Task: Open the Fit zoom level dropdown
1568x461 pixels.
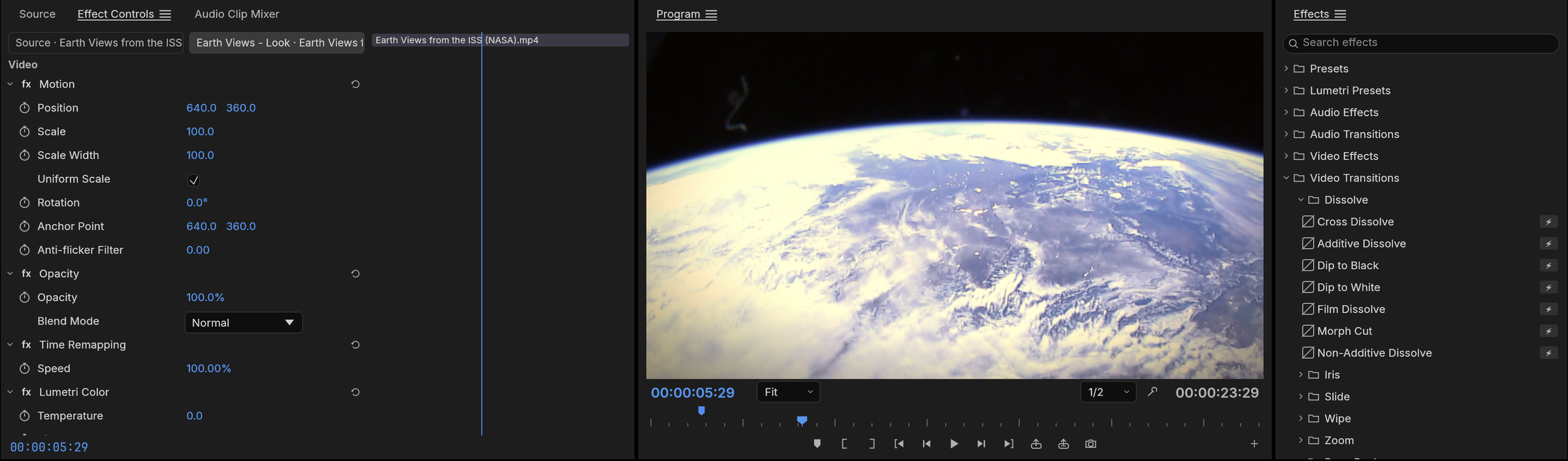Action: click(789, 392)
